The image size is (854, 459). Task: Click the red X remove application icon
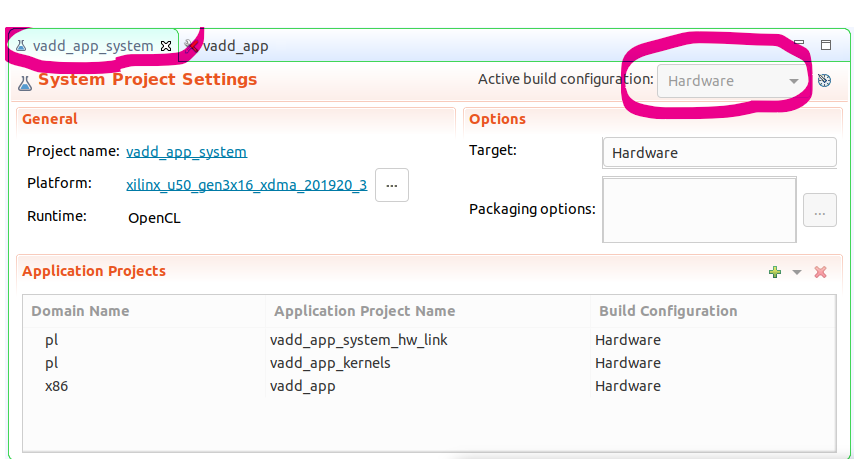pos(820,272)
